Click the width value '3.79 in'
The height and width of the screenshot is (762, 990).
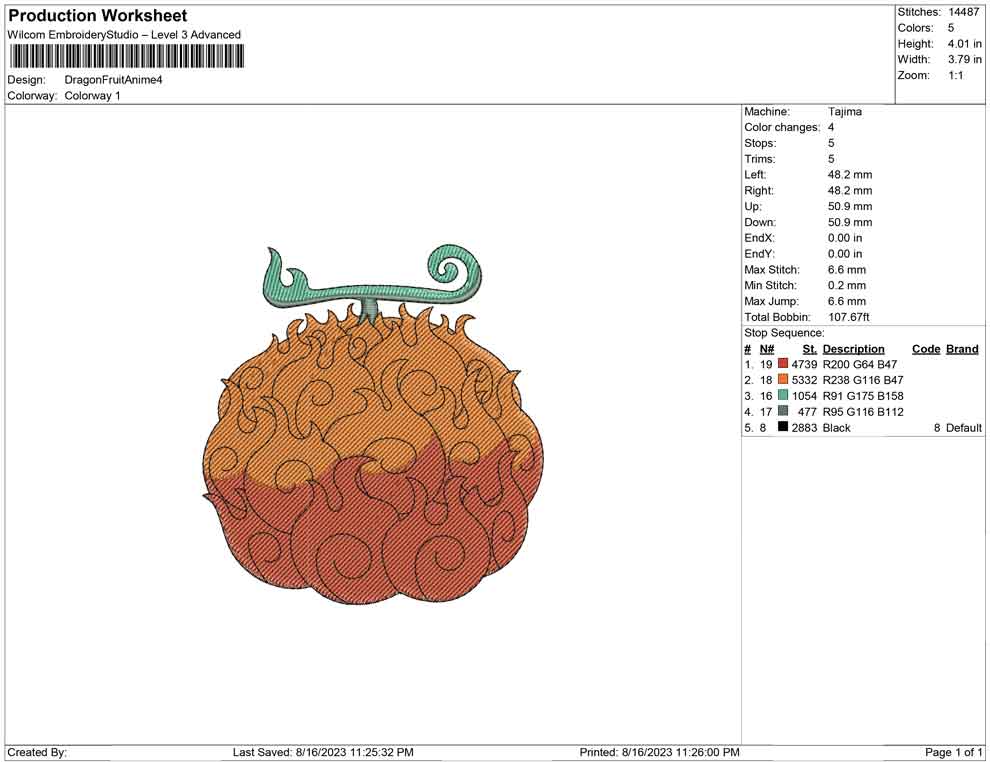(964, 59)
